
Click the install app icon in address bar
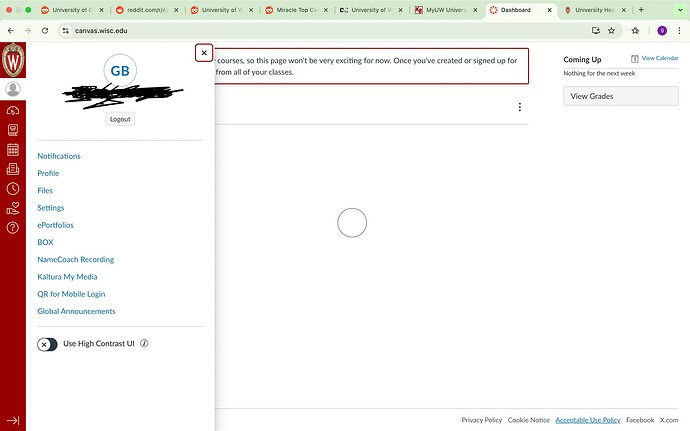coord(596,30)
